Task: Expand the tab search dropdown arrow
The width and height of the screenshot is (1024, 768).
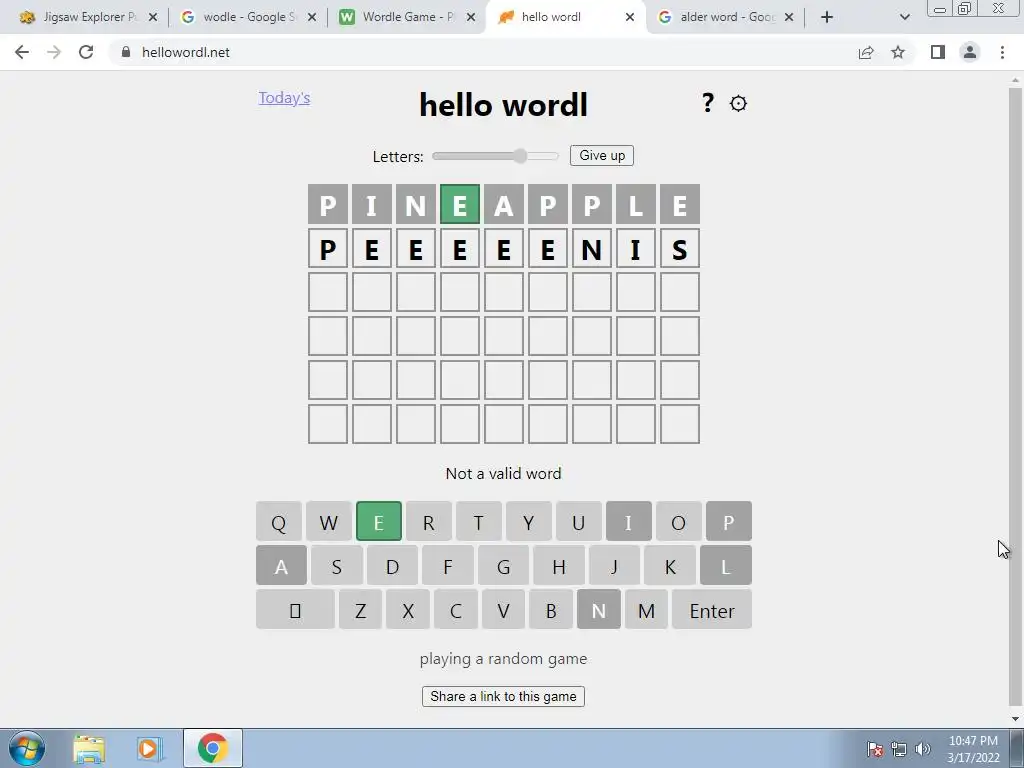Action: pos(904,17)
